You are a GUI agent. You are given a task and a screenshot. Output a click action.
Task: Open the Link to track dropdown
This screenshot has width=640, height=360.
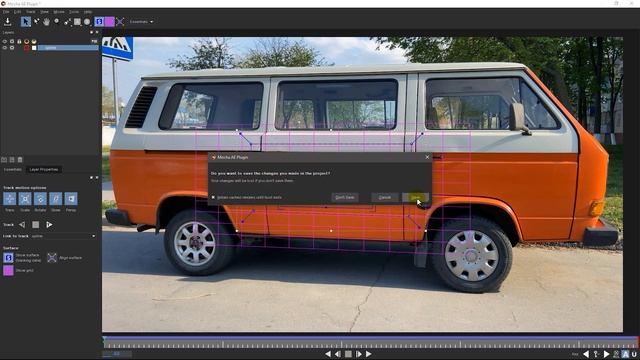tap(64, 236)
